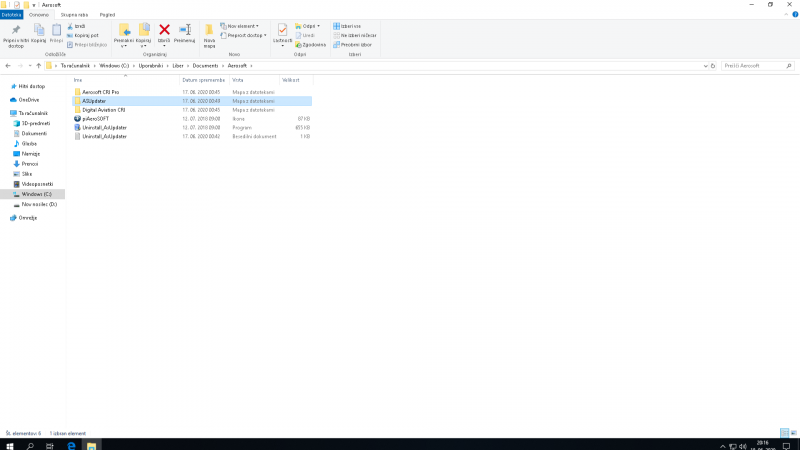Create a new folder with Nova mapa

(209, 36)
